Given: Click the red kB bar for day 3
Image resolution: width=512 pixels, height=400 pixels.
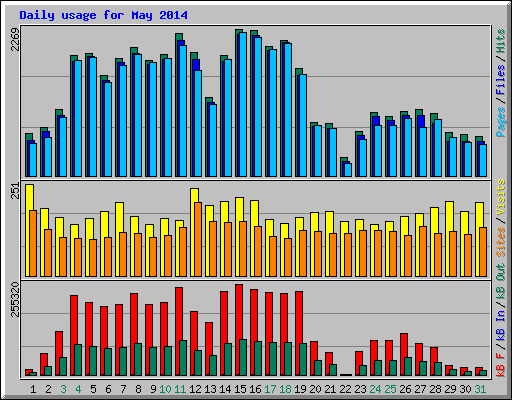Looking at the screenshot, I should pos(57,353).
